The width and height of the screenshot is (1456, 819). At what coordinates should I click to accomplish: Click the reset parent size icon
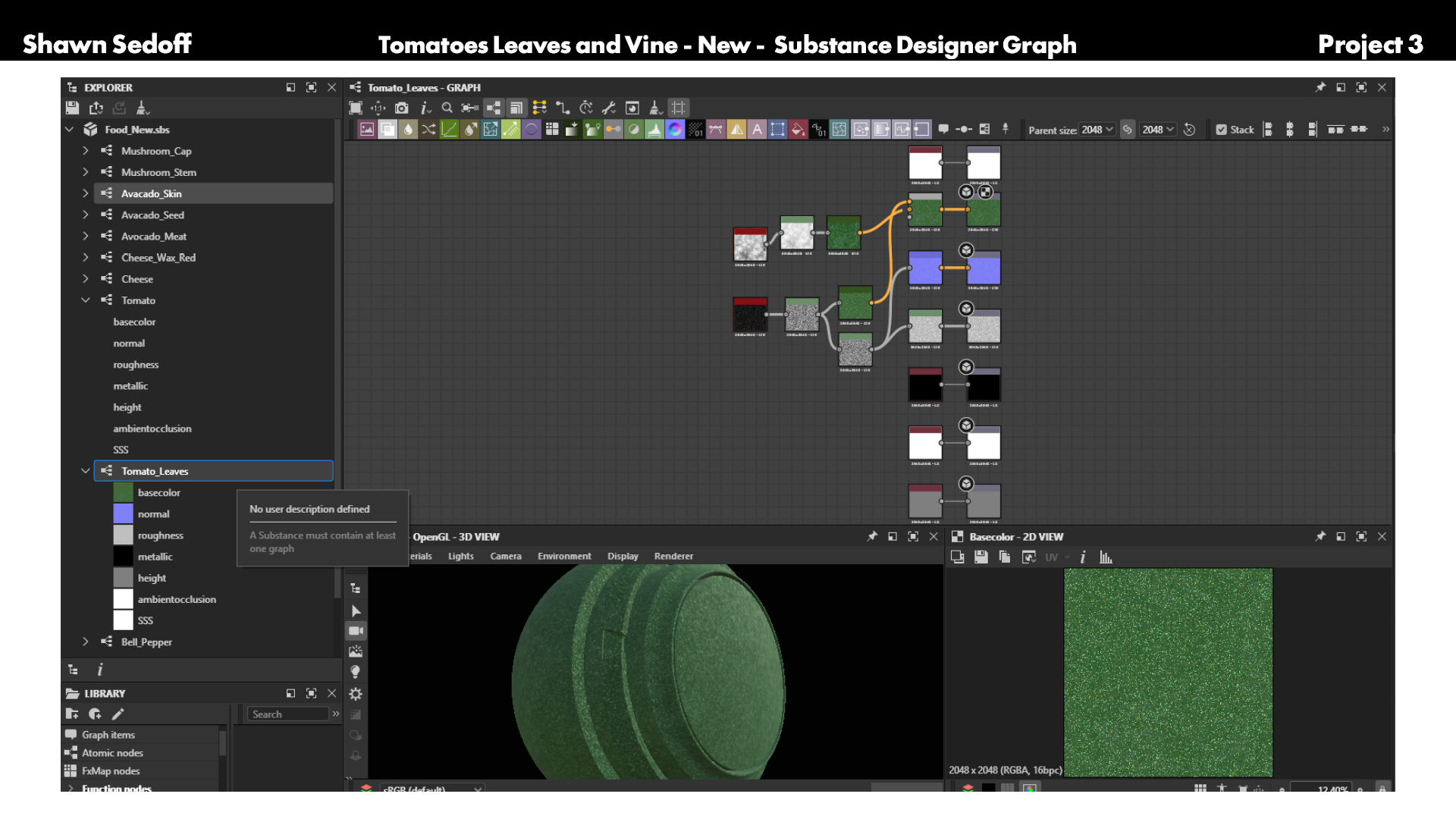[1189, 130]
